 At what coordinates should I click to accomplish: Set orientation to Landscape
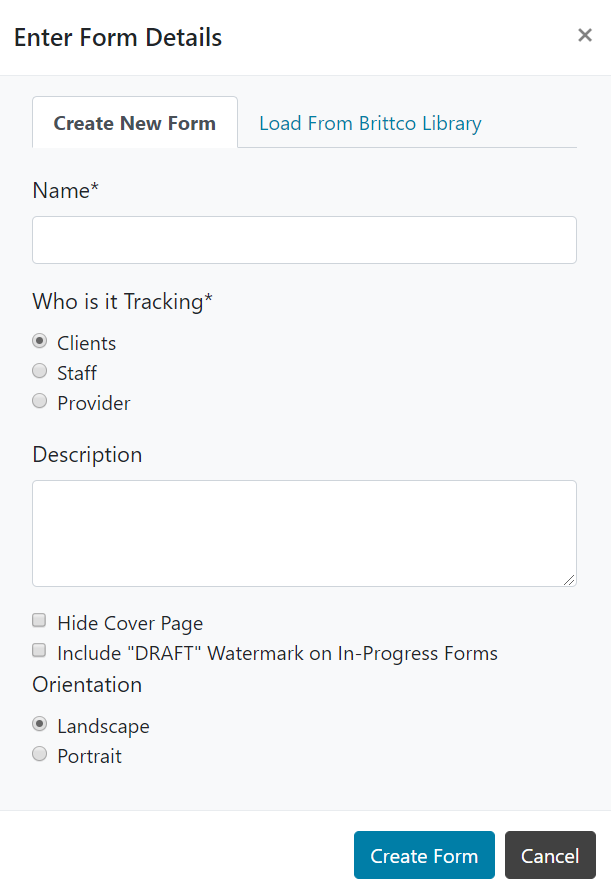click(40, 724)
